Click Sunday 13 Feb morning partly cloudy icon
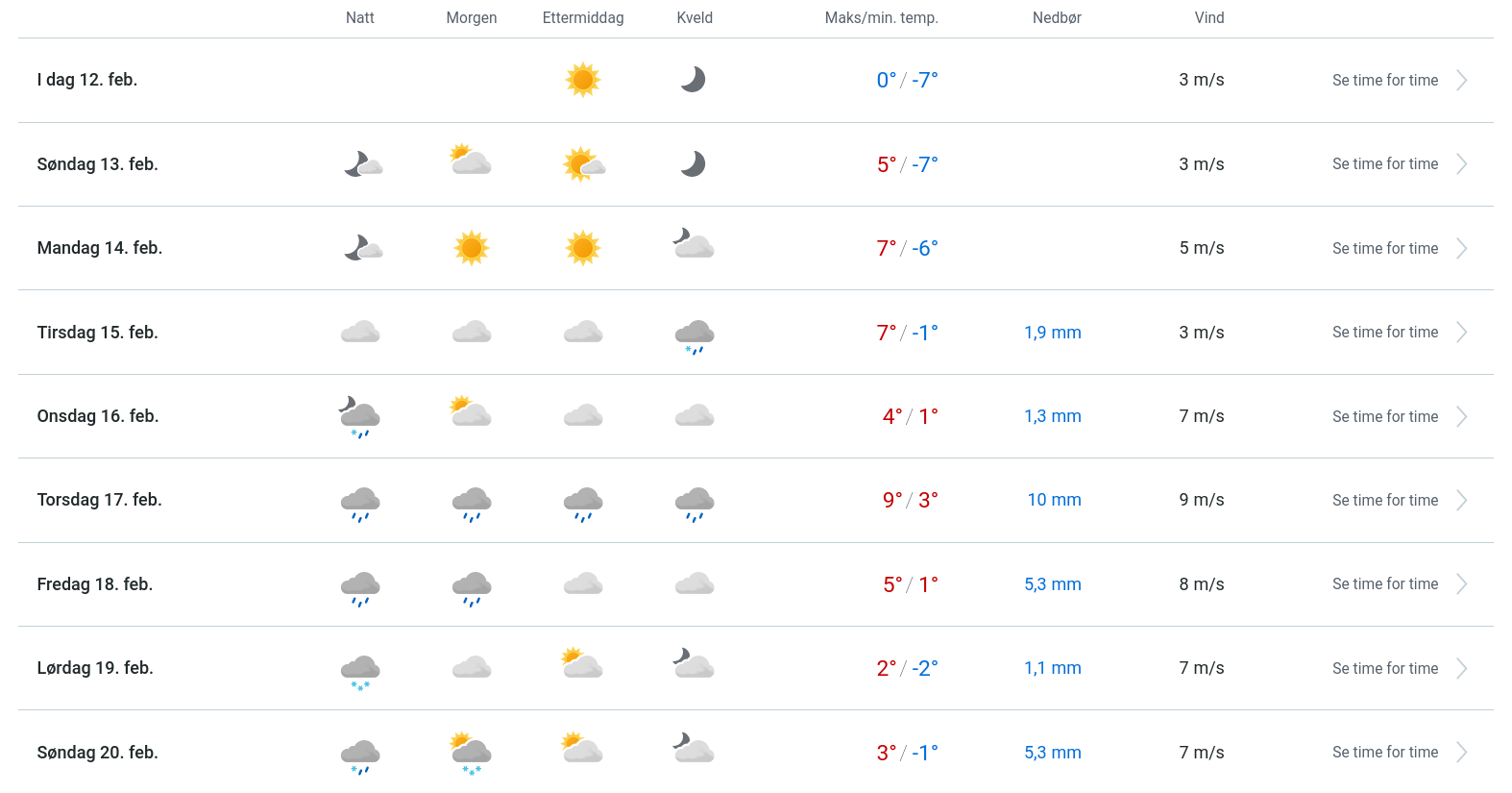 [471, 161]
